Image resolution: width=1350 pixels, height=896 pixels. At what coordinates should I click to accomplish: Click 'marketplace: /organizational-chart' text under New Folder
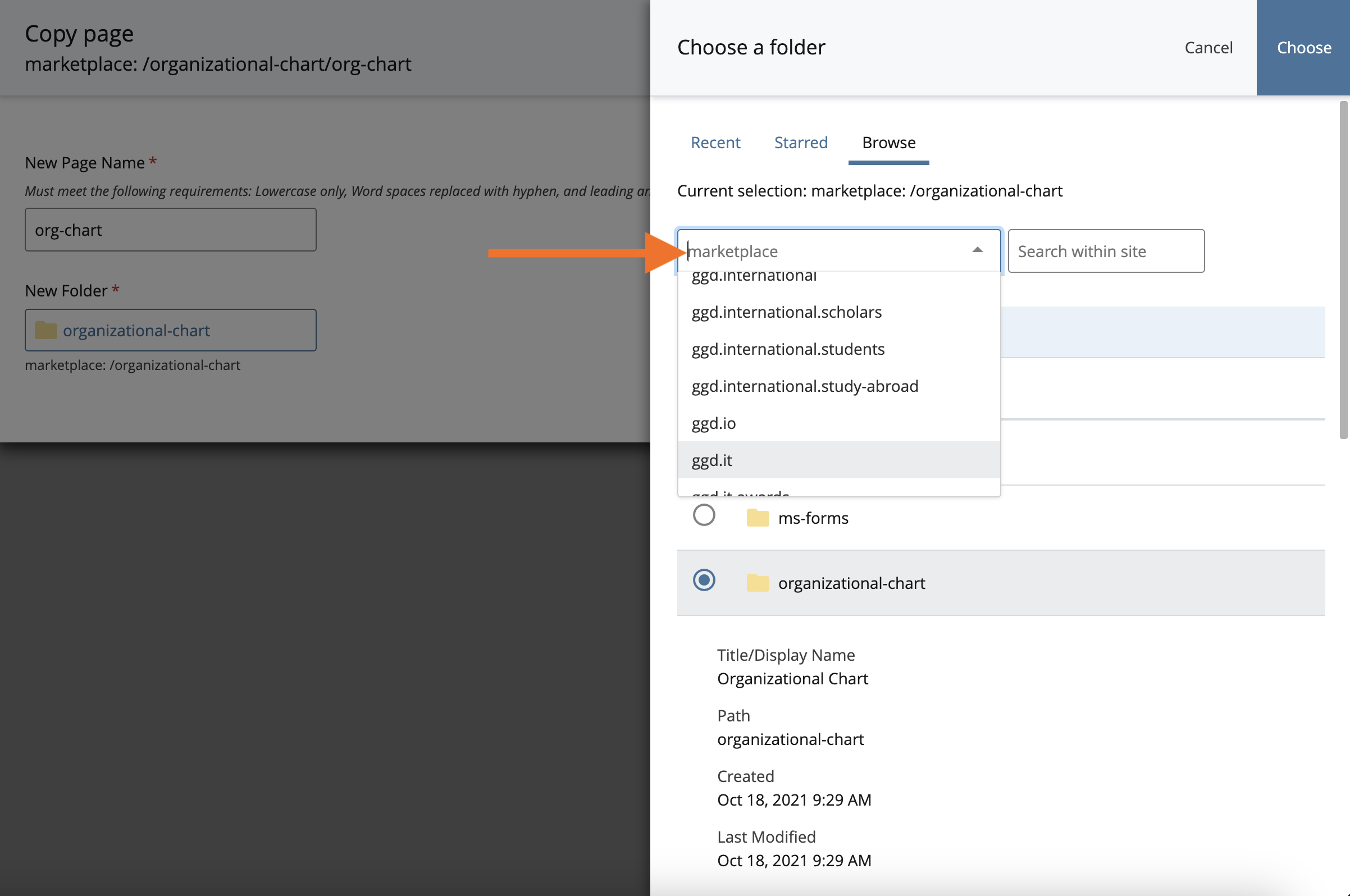[x=133, y=365]
